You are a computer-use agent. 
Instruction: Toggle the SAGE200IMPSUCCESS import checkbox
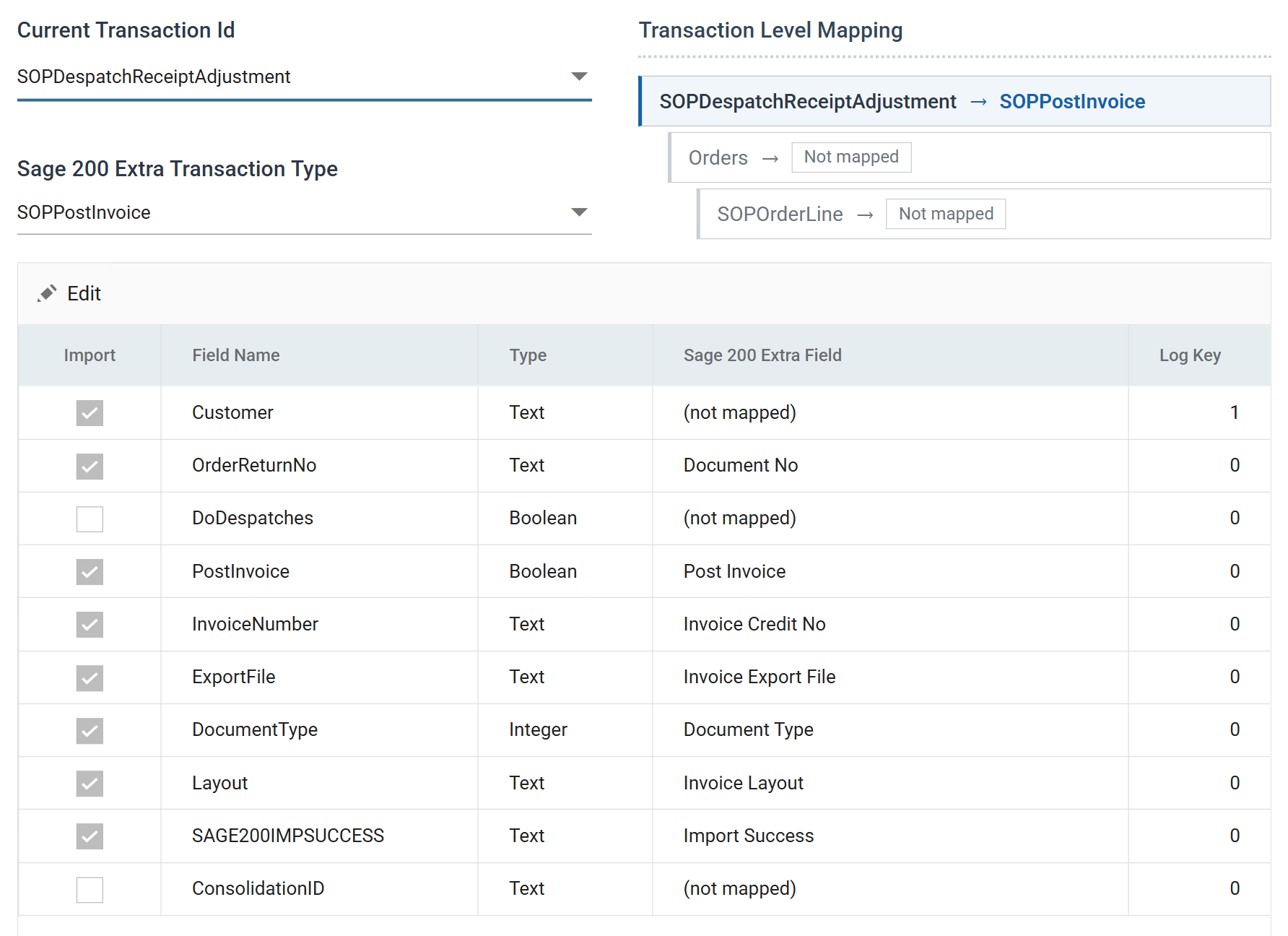click(x=90, y=836)
